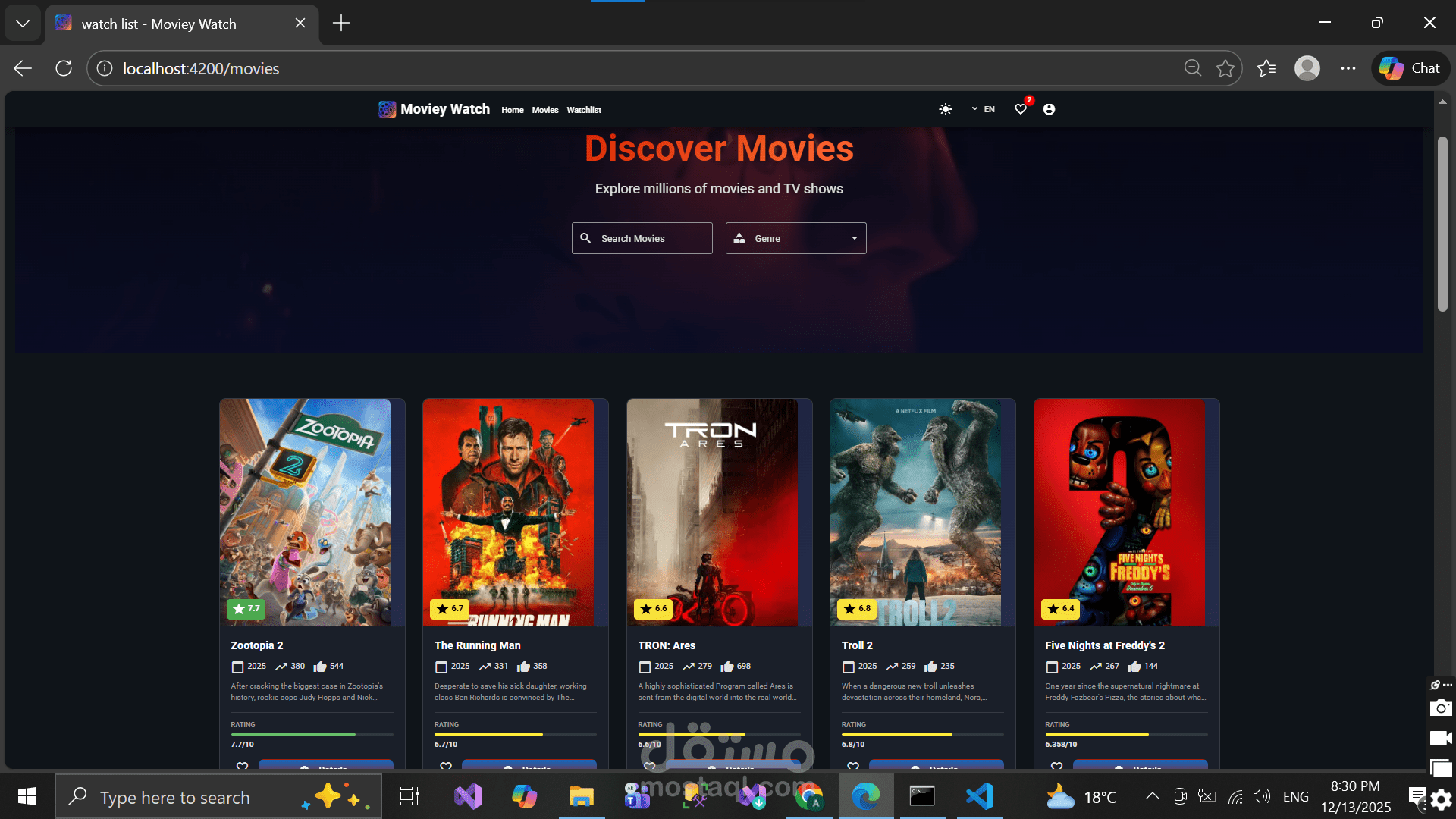Click the TRON: Ares title
The image size is (1456, 819).
pos(667,645)
